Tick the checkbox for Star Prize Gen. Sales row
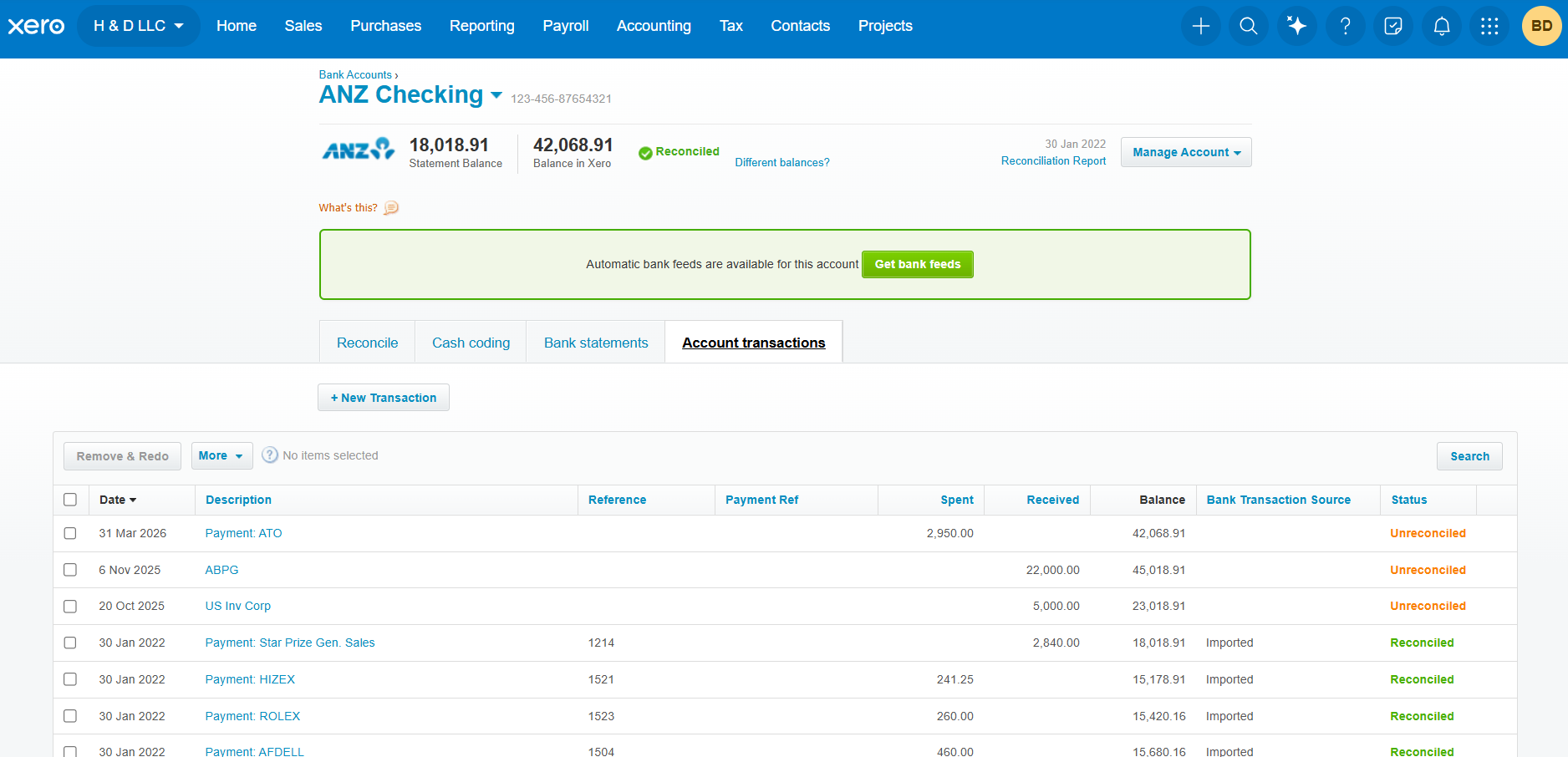This screenshot has width=1568, height=757. point(70,643)
